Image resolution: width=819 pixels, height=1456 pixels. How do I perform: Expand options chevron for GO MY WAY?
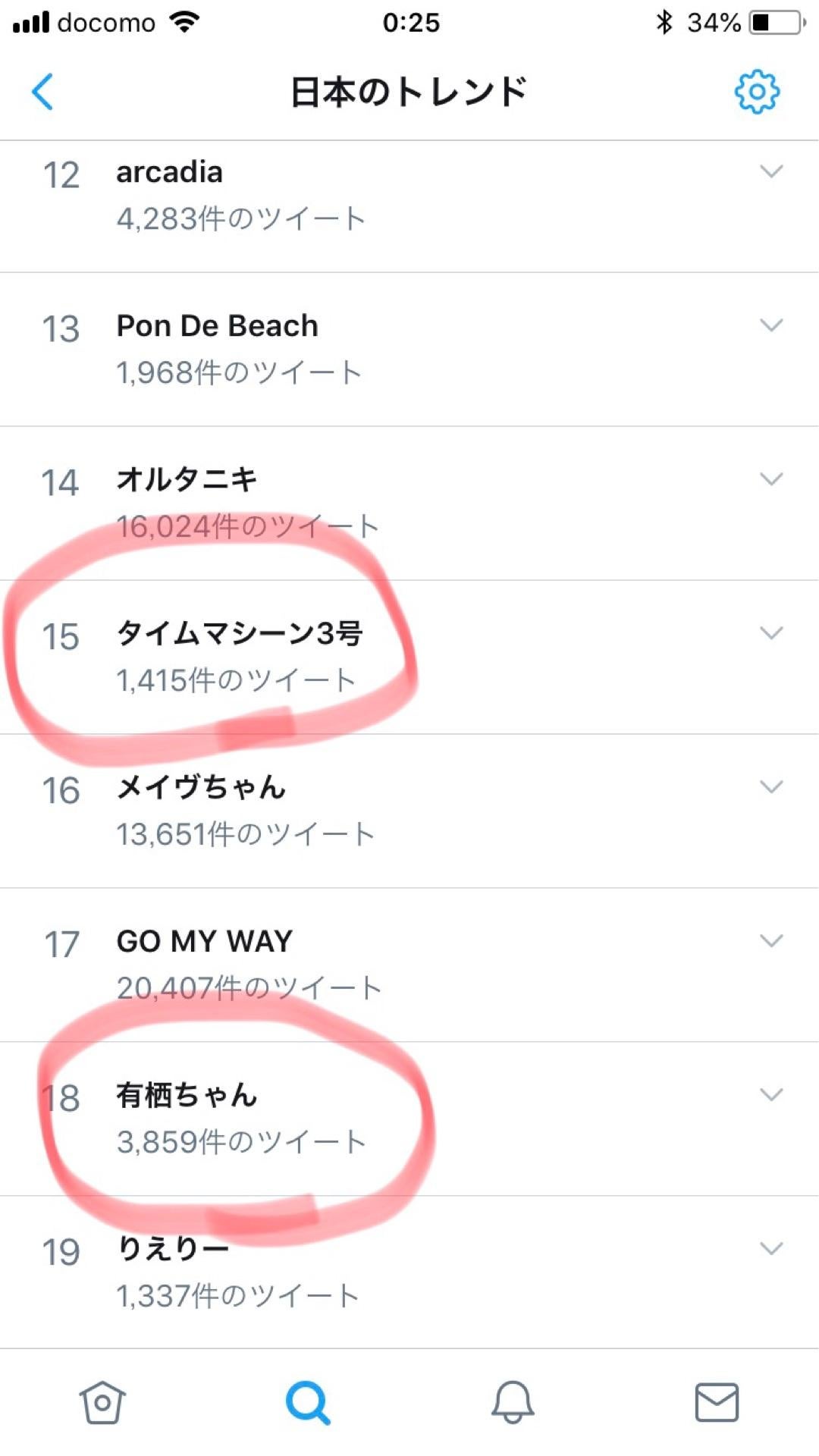point(771,940)
